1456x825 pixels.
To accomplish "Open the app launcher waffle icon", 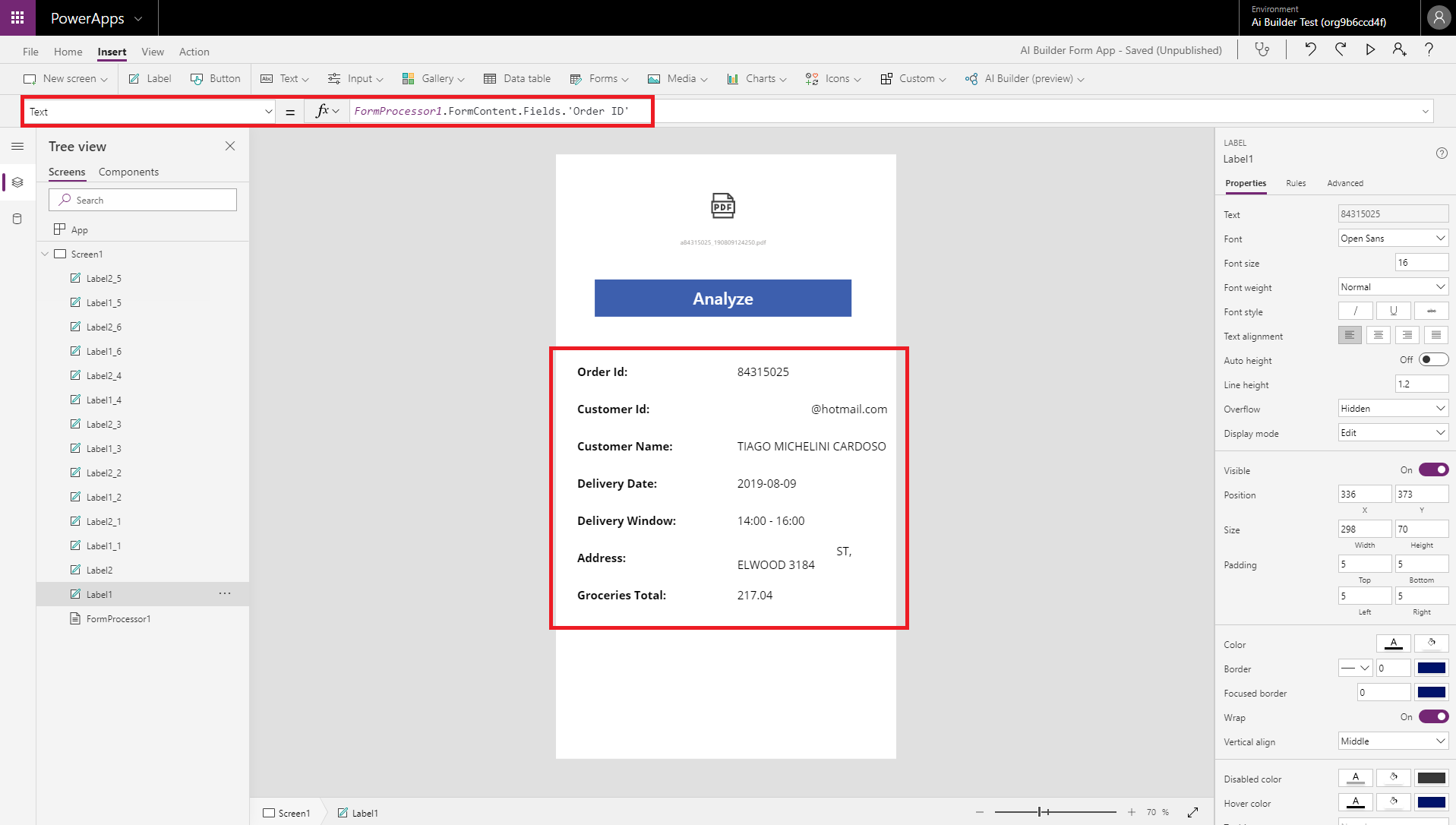I will [17, 17].
